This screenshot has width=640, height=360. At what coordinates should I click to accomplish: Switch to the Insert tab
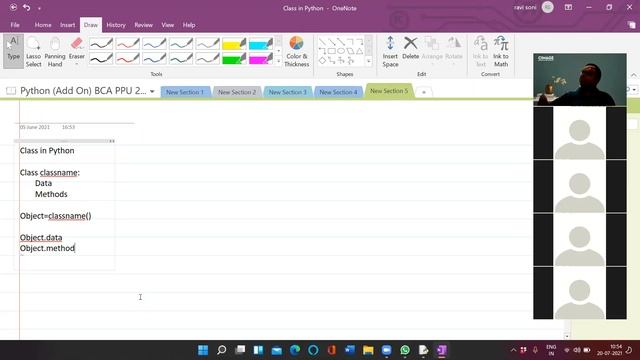[x=67, y=25]
